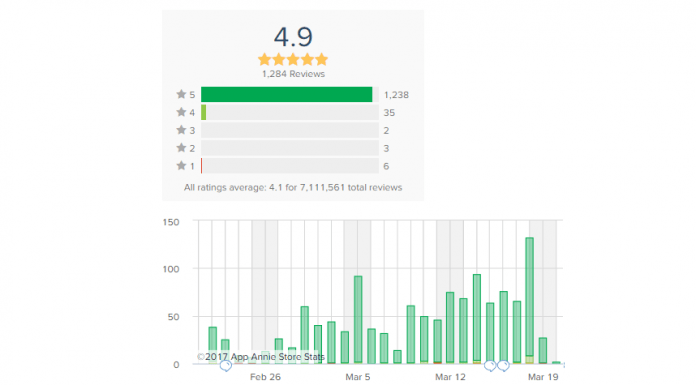Open the first comment bubble after Mar 12
Image resolution: width=696 pixels, height=385 pixels.
tap(490, 365)
